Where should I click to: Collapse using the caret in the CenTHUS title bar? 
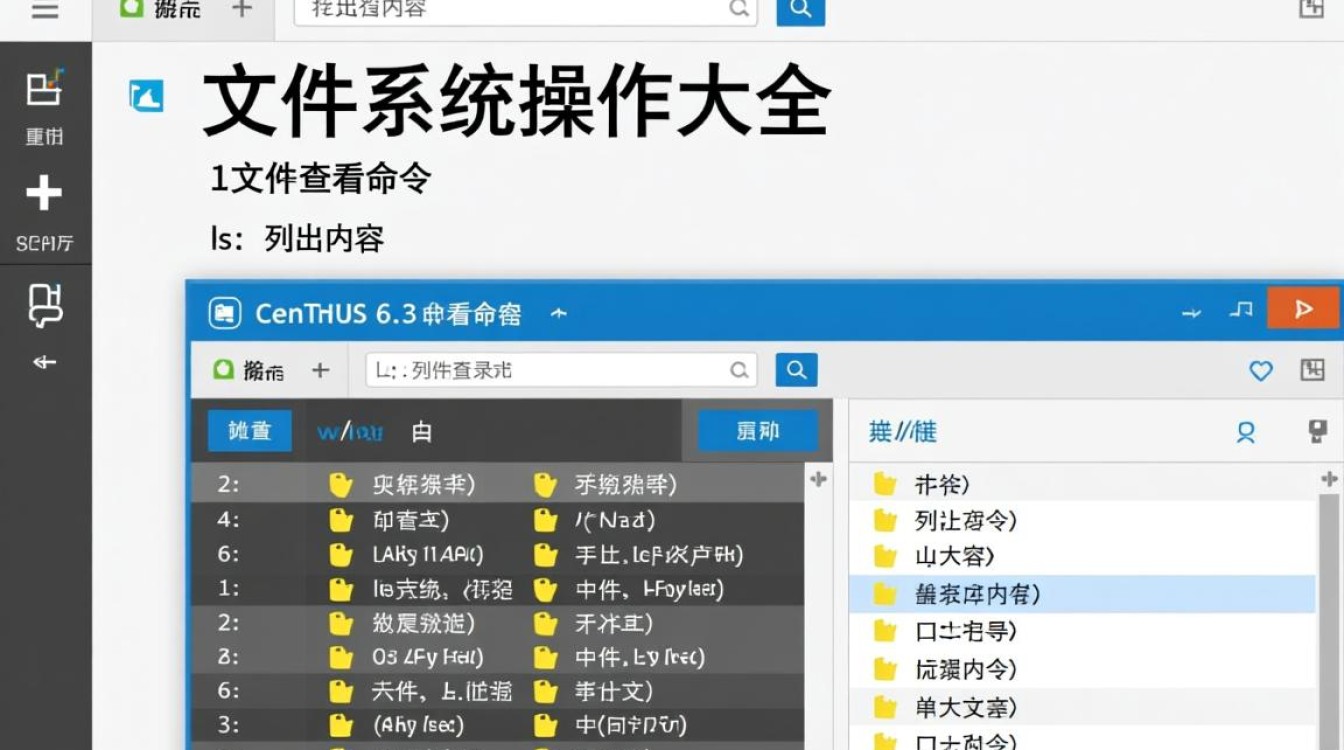pyautogui.click(x=559, y=313)
